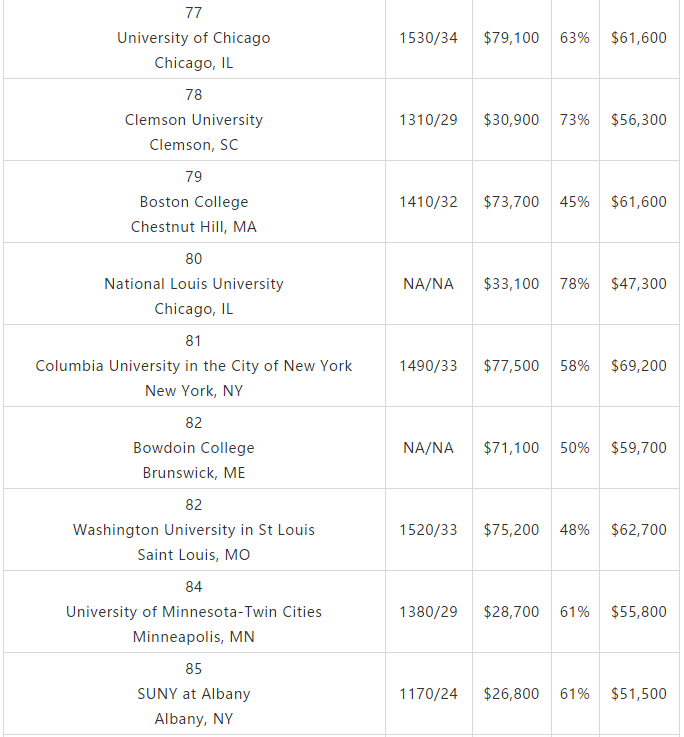Viewport: 684px width, 737px height.
Task: Click the University of Chicago name
Action: (194, 38)
